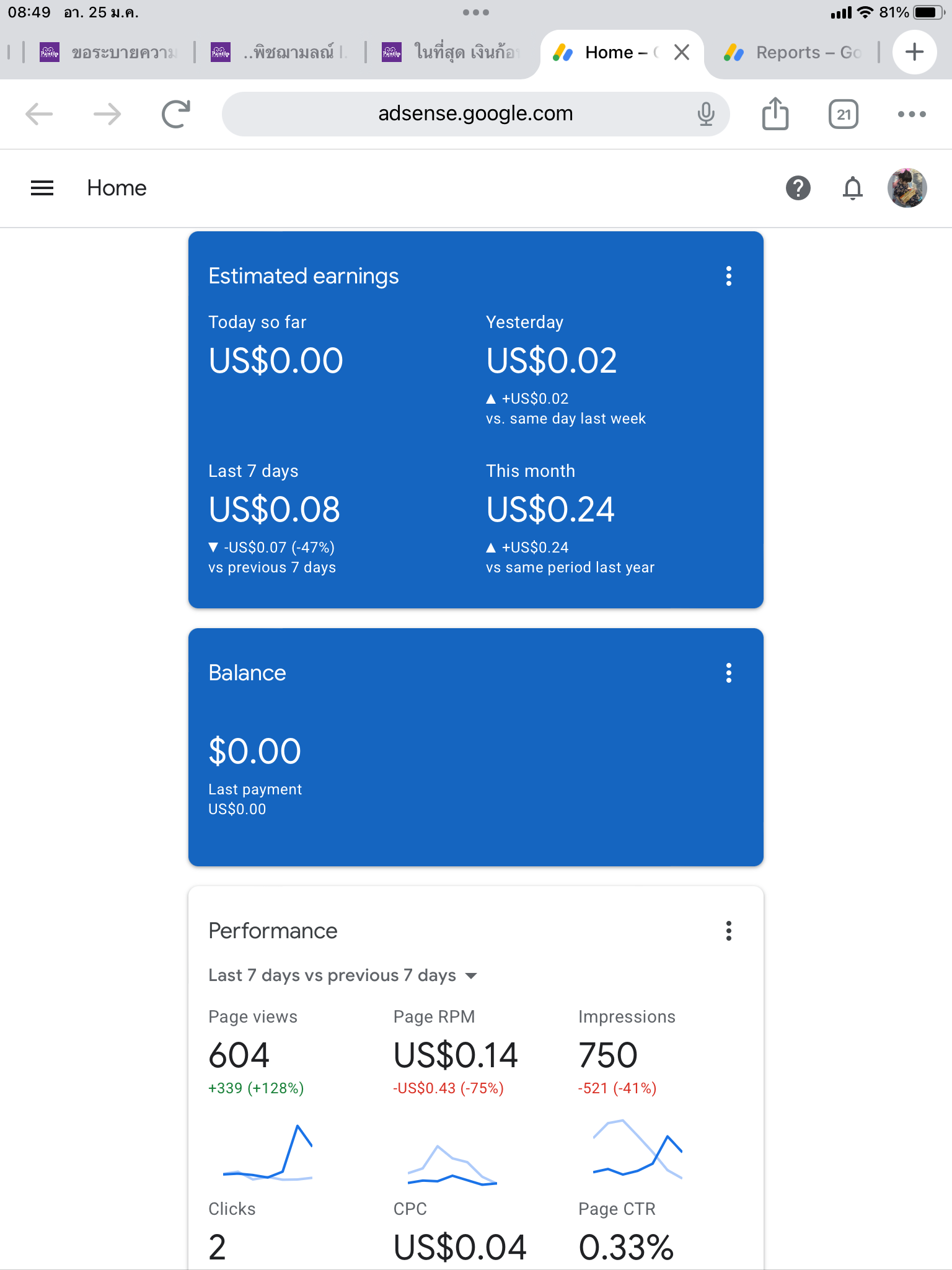
Task: Open Estimated earnings card options menu
Action: pyautogui.click(x=729, y=276)
